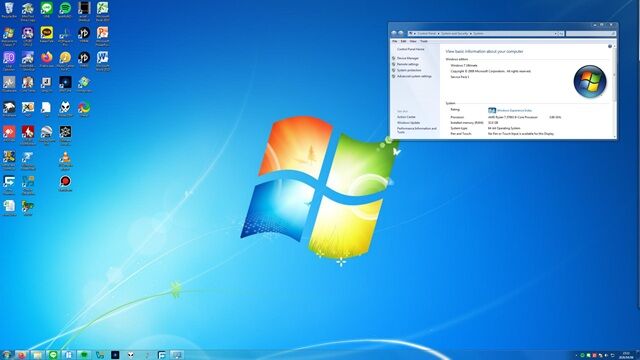Open the Tools menu in System window
The width and height of the screenshot is (640, 360).
pos(424,41)
